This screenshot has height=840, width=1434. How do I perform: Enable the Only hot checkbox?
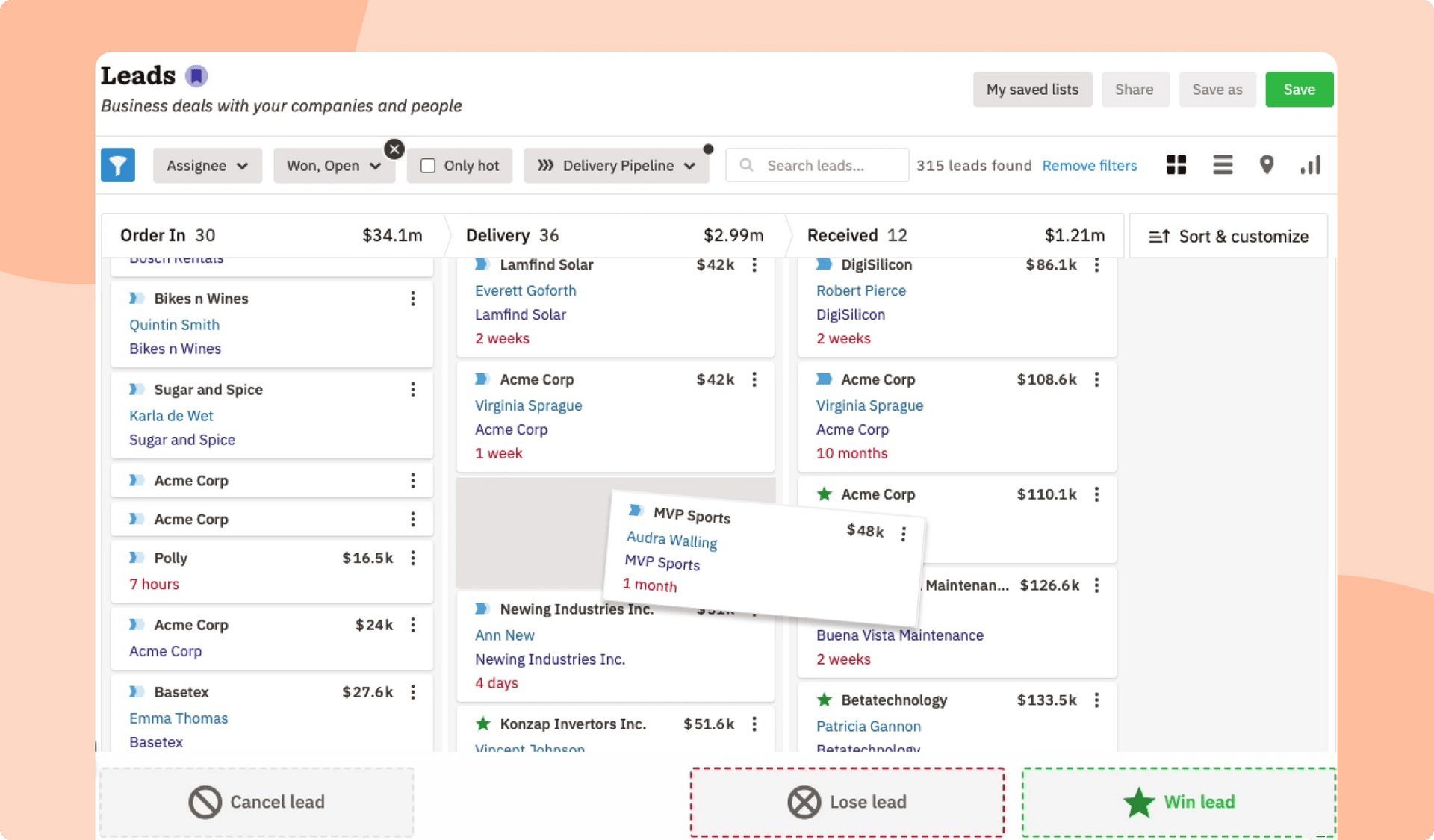[427, 166]
